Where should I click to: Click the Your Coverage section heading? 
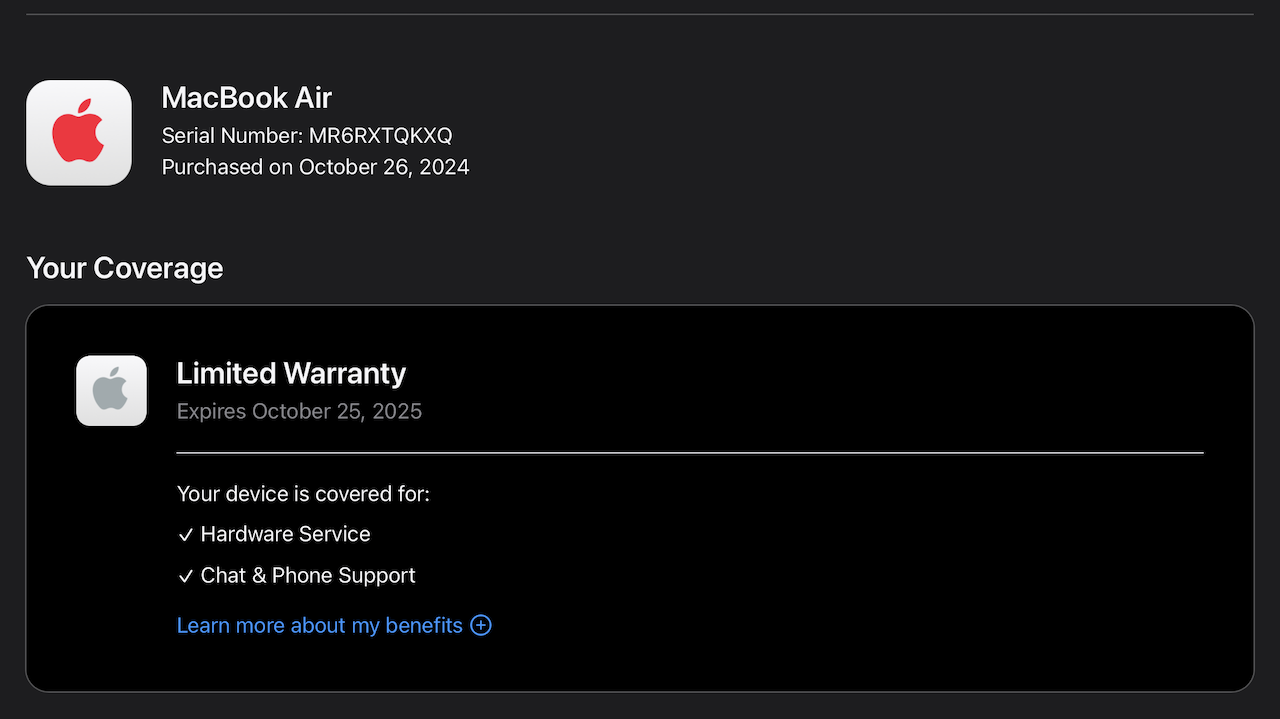point(124,268)
